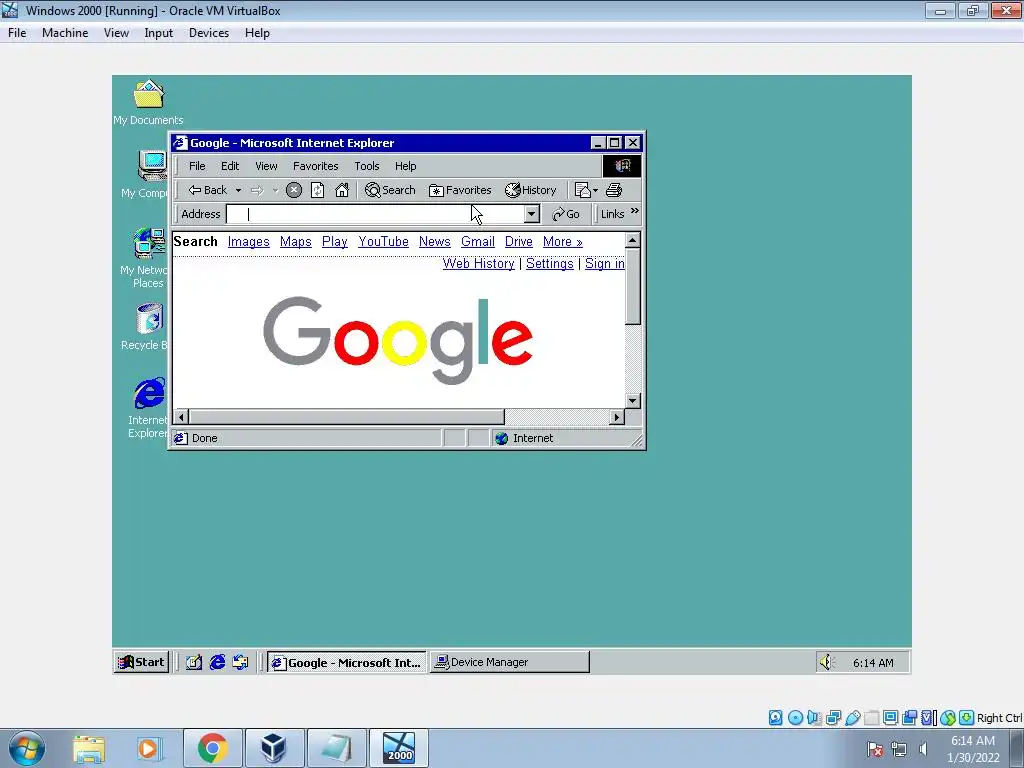
Task: Click the Go button next to address bar
Action: coord(566,214)
